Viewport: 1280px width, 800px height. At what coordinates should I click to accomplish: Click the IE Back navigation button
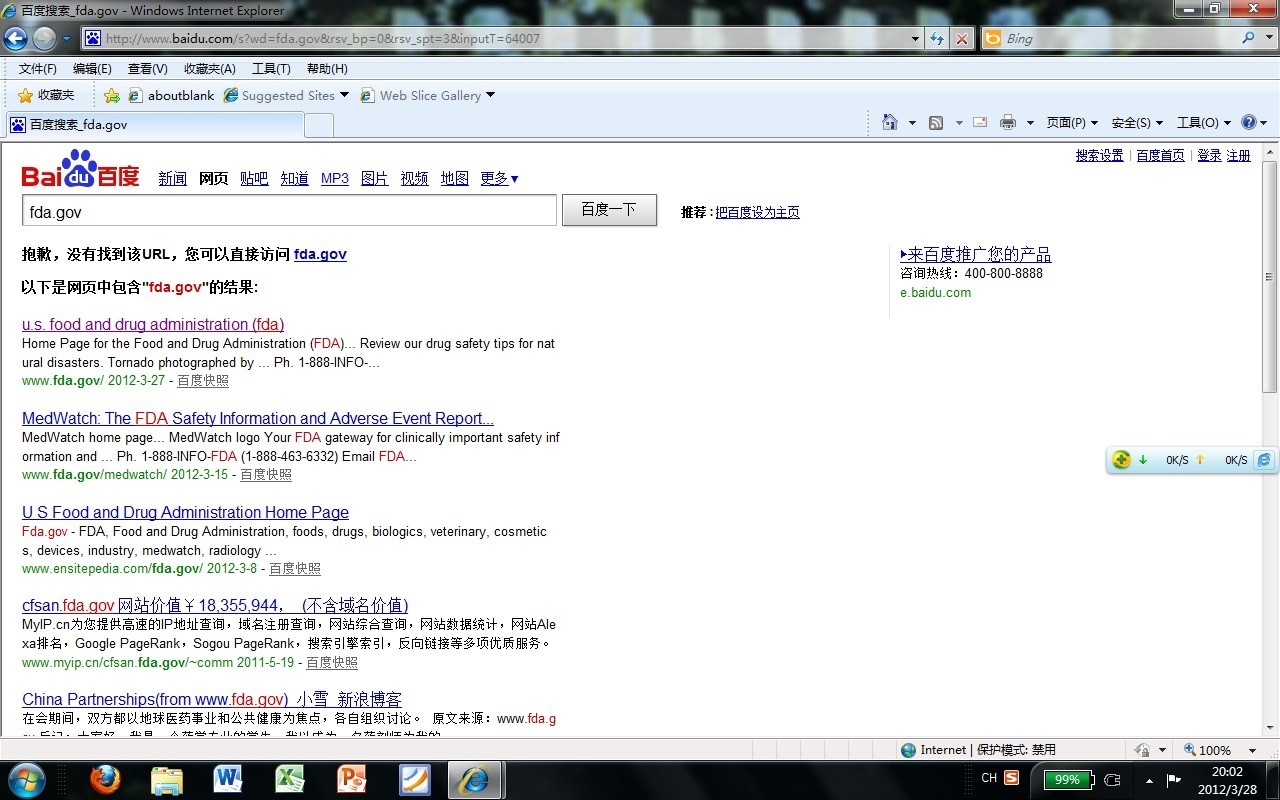[x=15, y=39]
